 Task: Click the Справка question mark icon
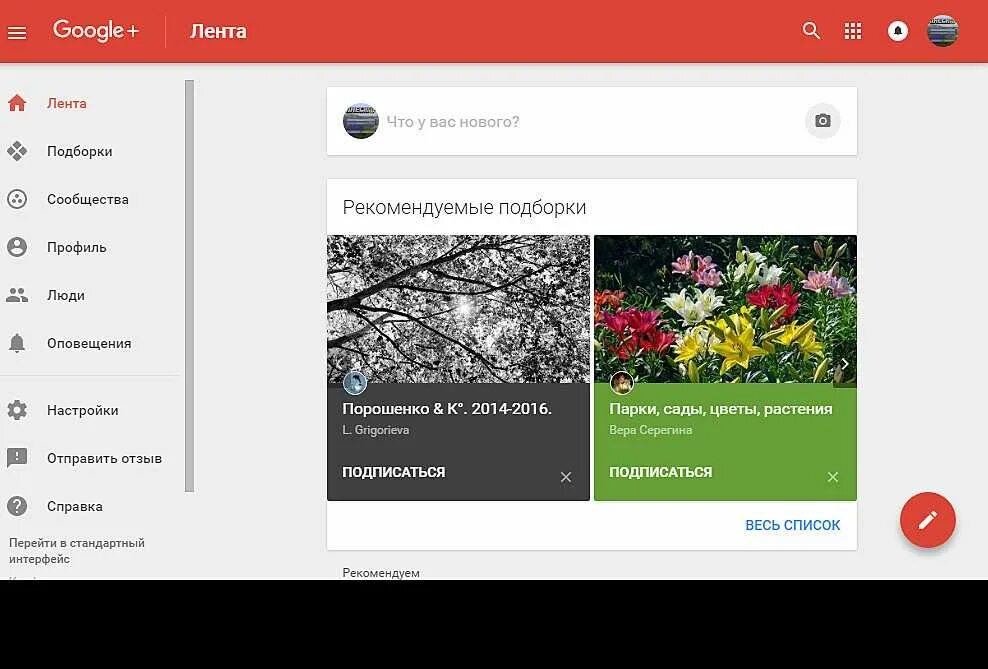pyautogui.click(x=17, y=506)
